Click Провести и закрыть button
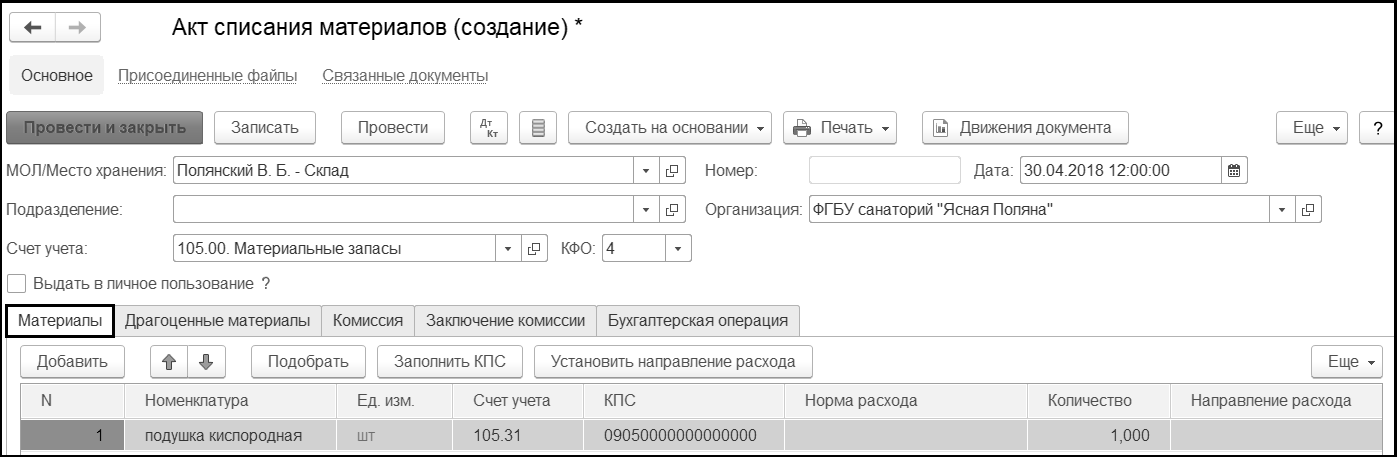Image resolution: width=1397 pixels, height=457 pixels. [x=105, y=128]
